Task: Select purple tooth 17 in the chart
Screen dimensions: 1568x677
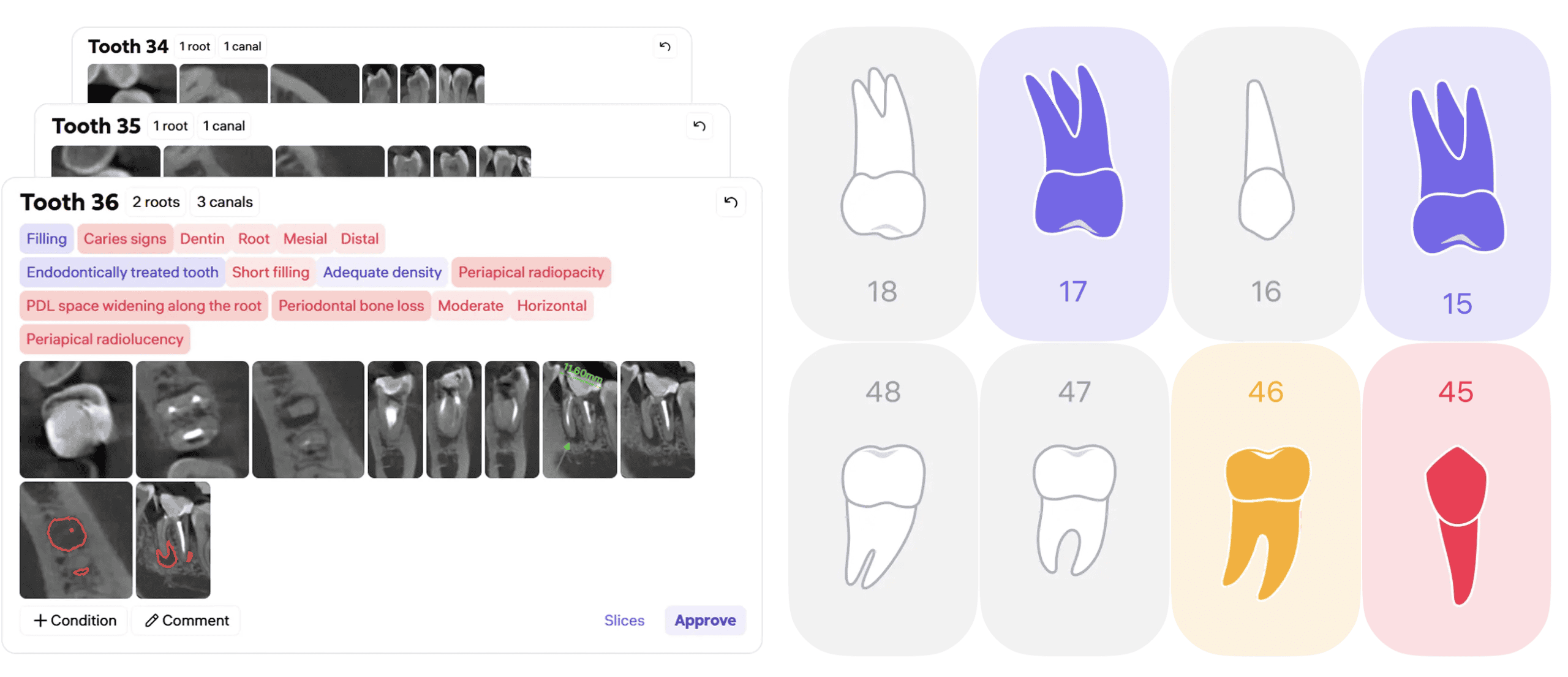Action: 1072,183
